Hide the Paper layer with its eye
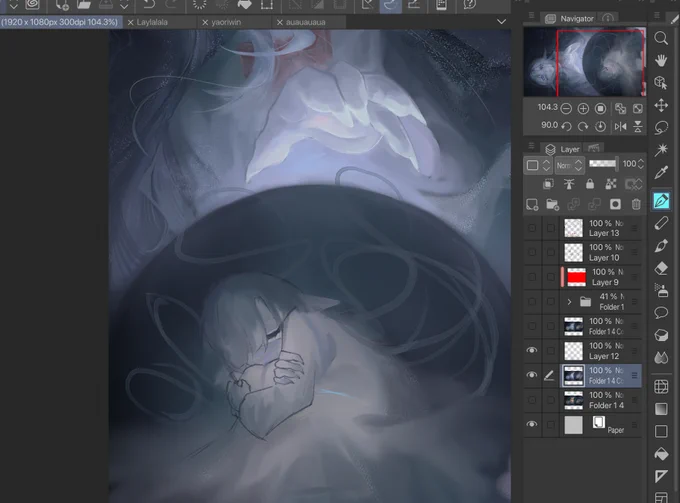 (532, 424)
